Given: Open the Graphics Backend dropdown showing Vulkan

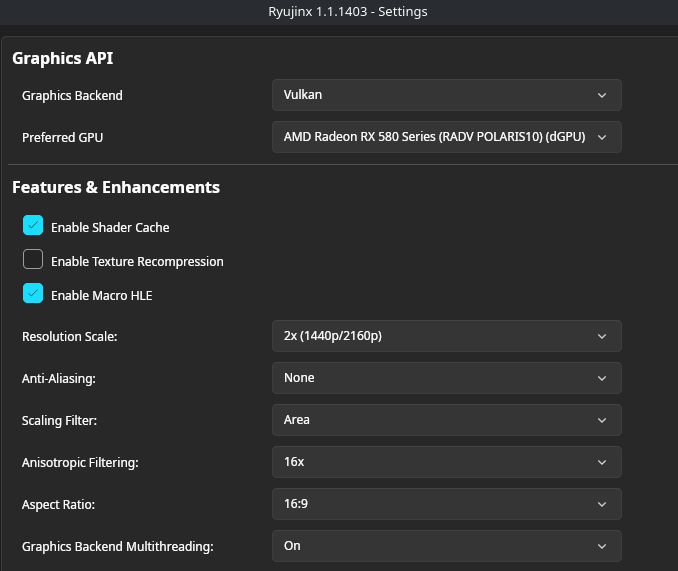Looking at the screenshot, I should pyautogui.click(x=446, y=95).
